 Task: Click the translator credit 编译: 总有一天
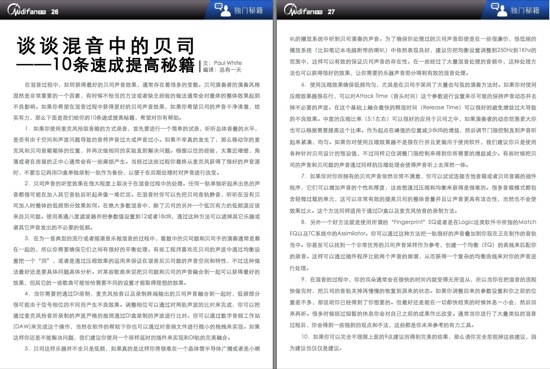tap(222, 69)
